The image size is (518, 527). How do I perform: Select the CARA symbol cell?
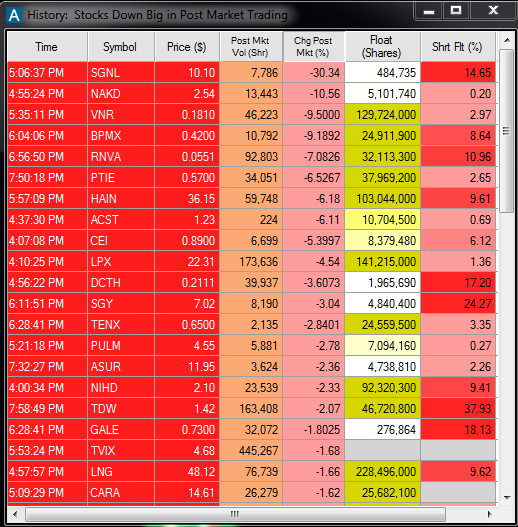[x=121, y=493]
